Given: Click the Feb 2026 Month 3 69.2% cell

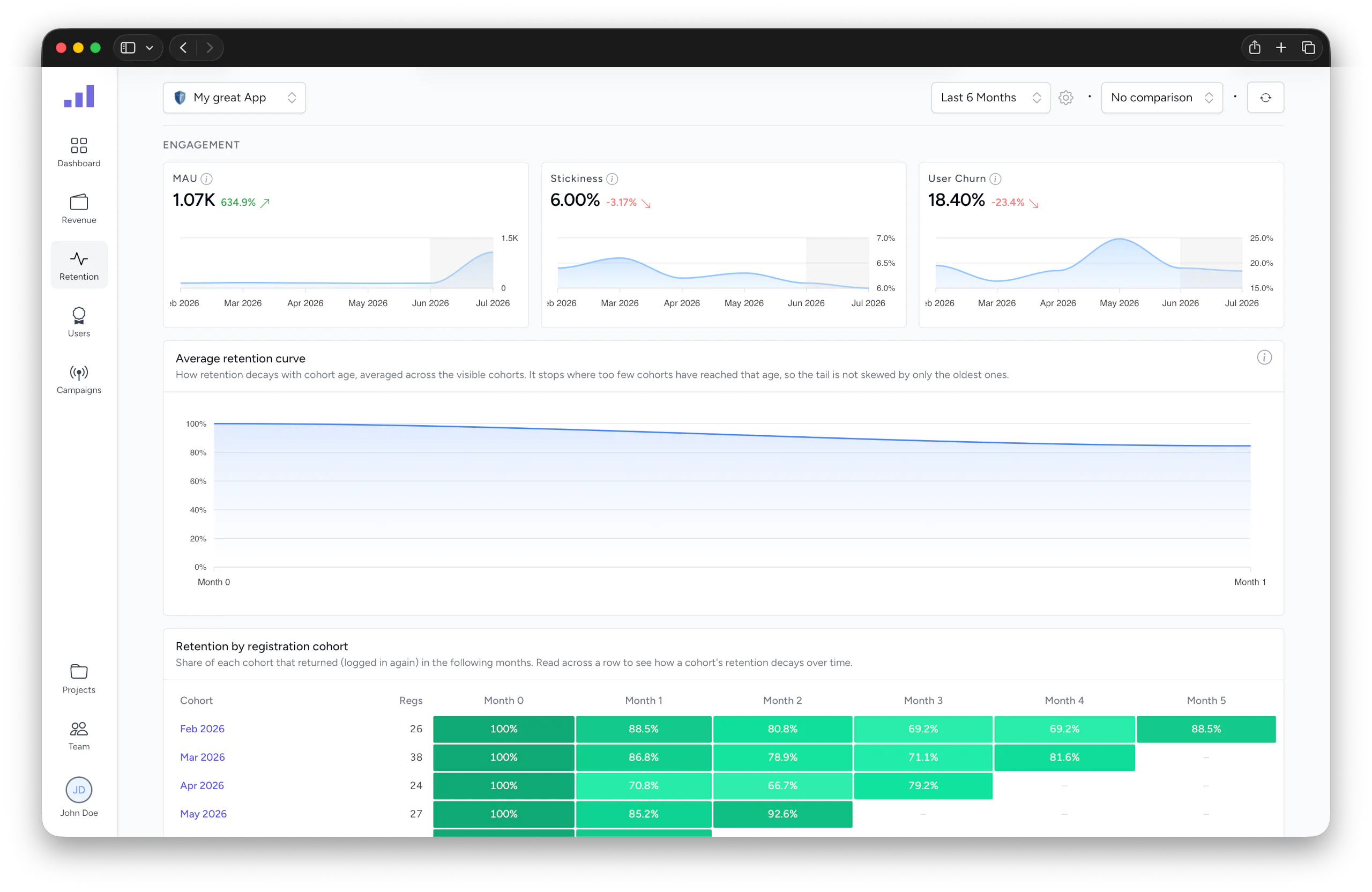Looking at the screenshot, I should pos(923,729).
